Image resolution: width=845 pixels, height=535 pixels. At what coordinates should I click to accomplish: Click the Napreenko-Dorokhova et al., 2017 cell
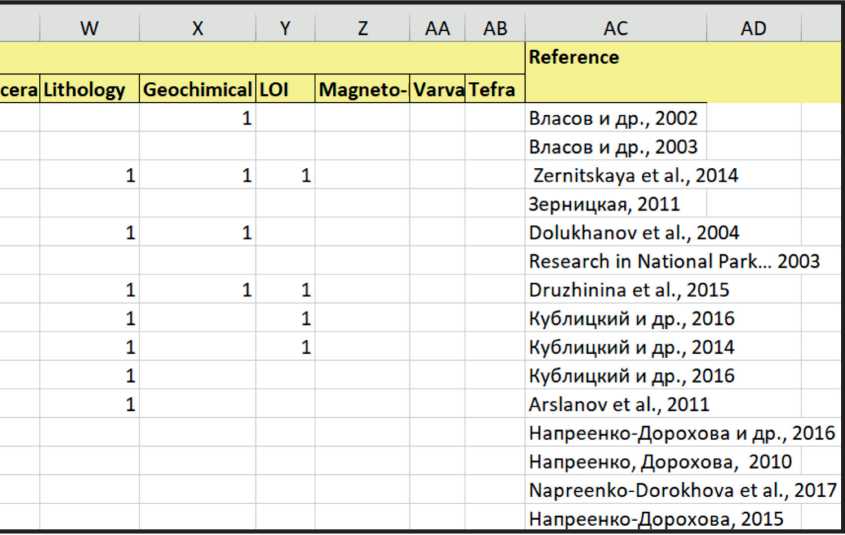click(682, 490)
